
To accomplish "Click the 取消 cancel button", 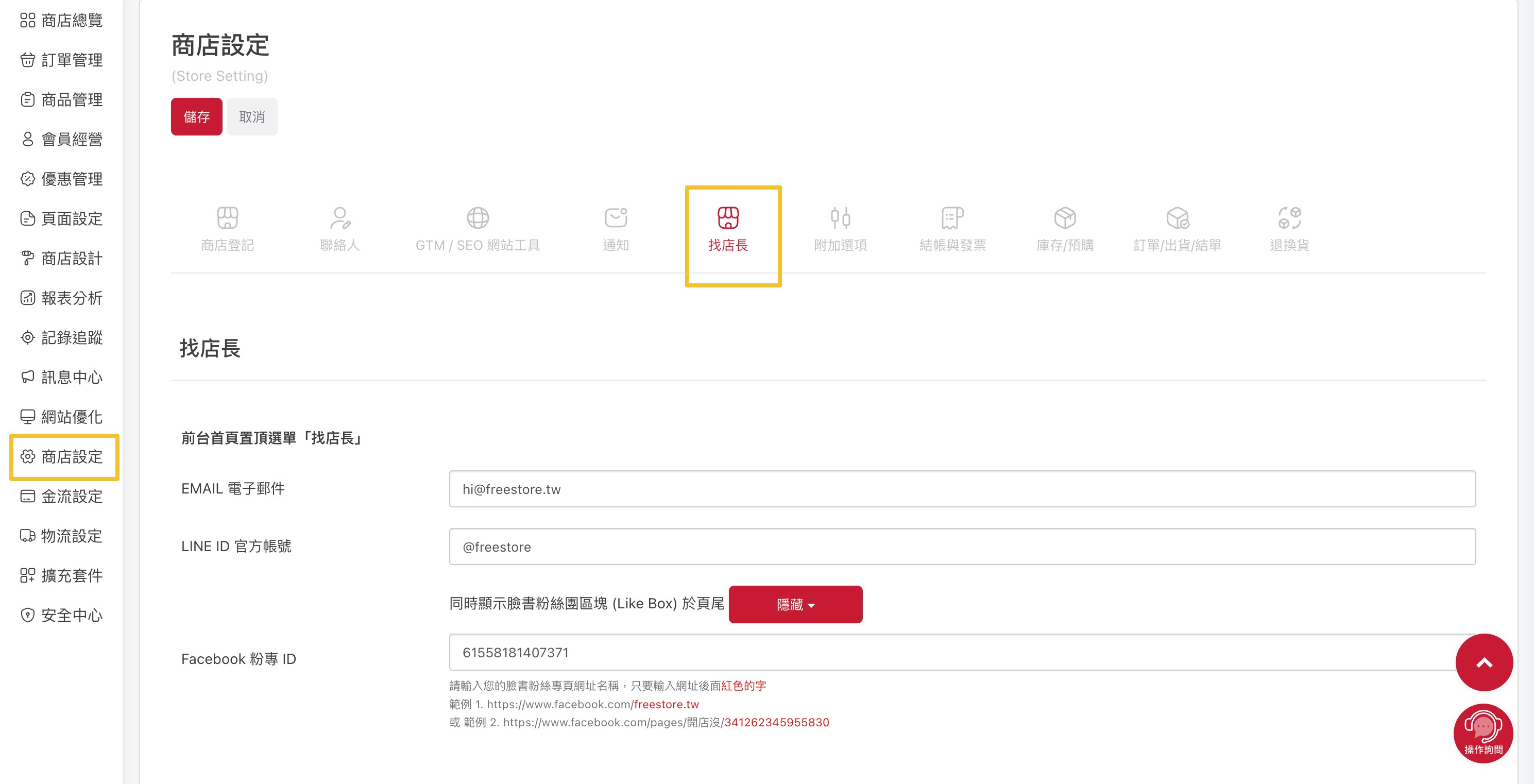I will [252, 117].
